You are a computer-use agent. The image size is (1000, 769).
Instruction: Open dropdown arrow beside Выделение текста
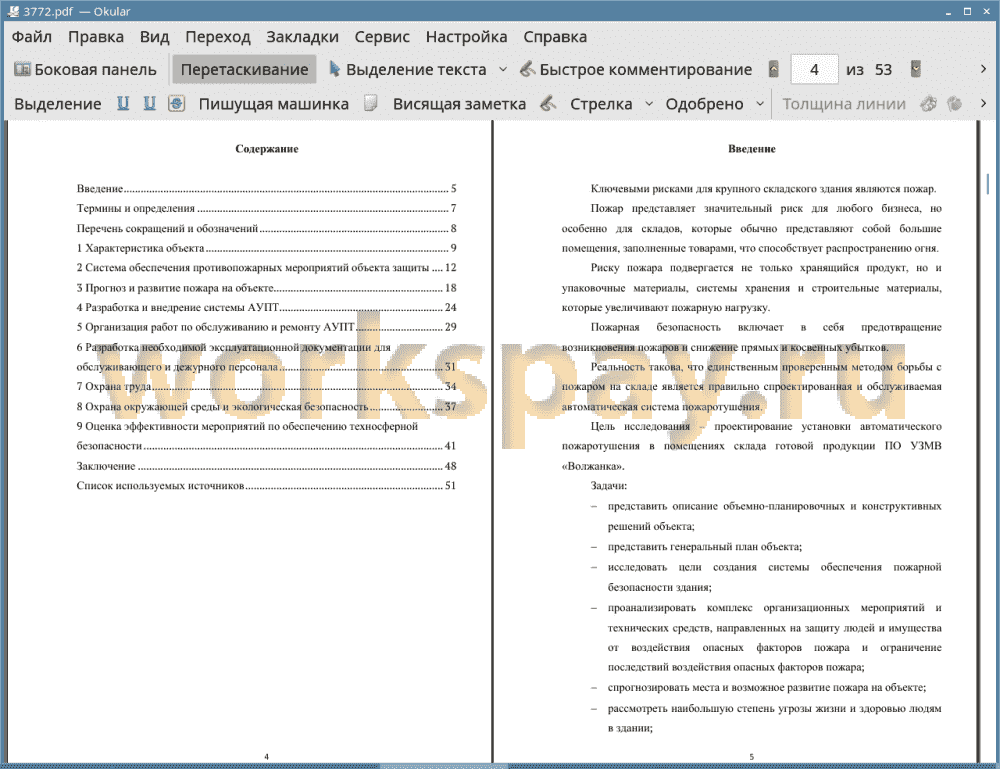(x=503, y=70)
